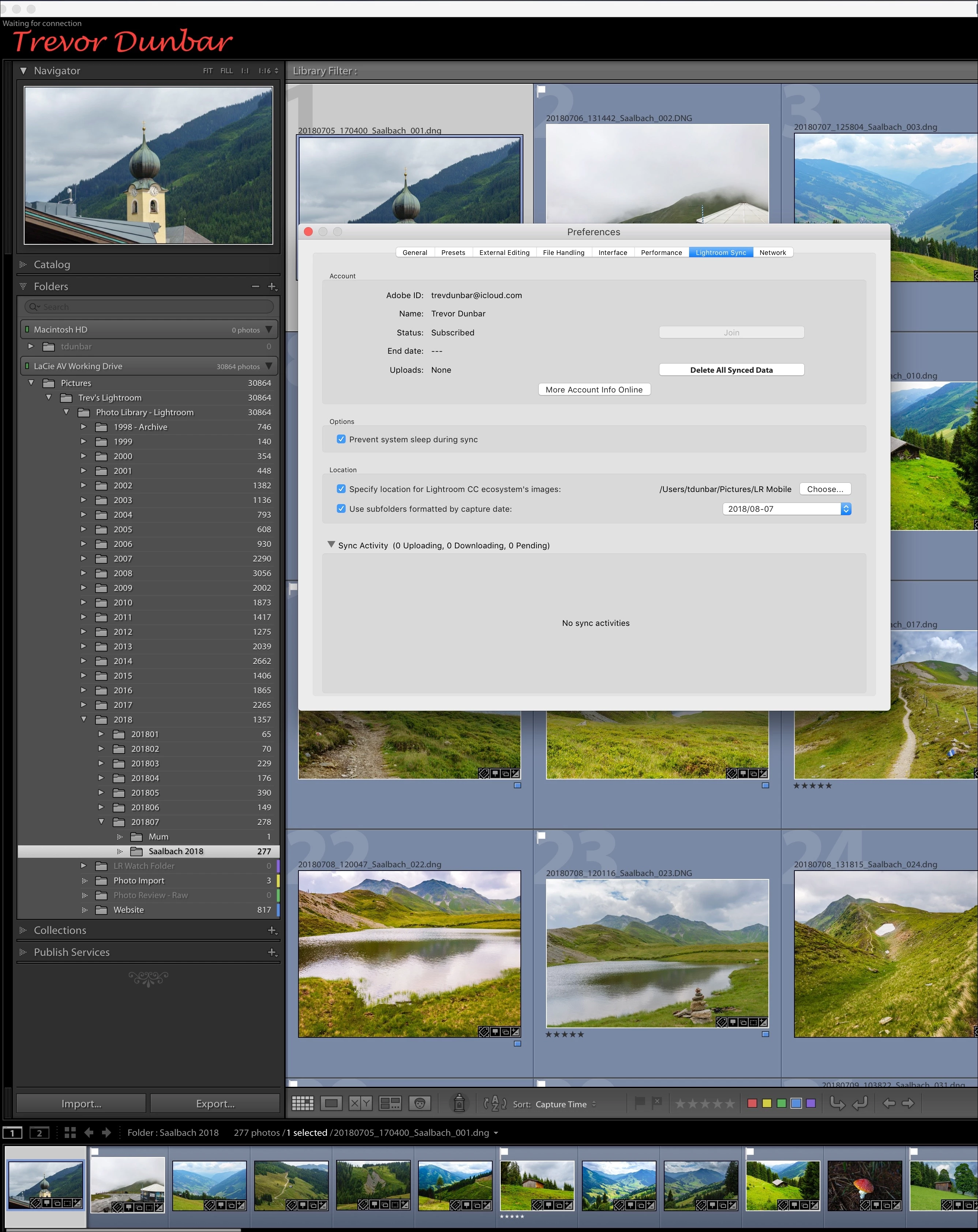Open the External Editing preferences tab
The height and width of the screenshot is (1232, 978).
(x=504, y=252)
